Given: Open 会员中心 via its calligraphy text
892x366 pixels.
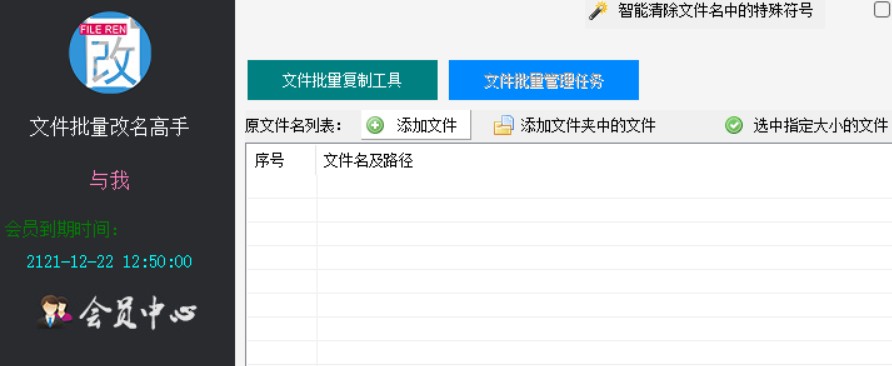Looking at the screenshot, I should 138,312.
